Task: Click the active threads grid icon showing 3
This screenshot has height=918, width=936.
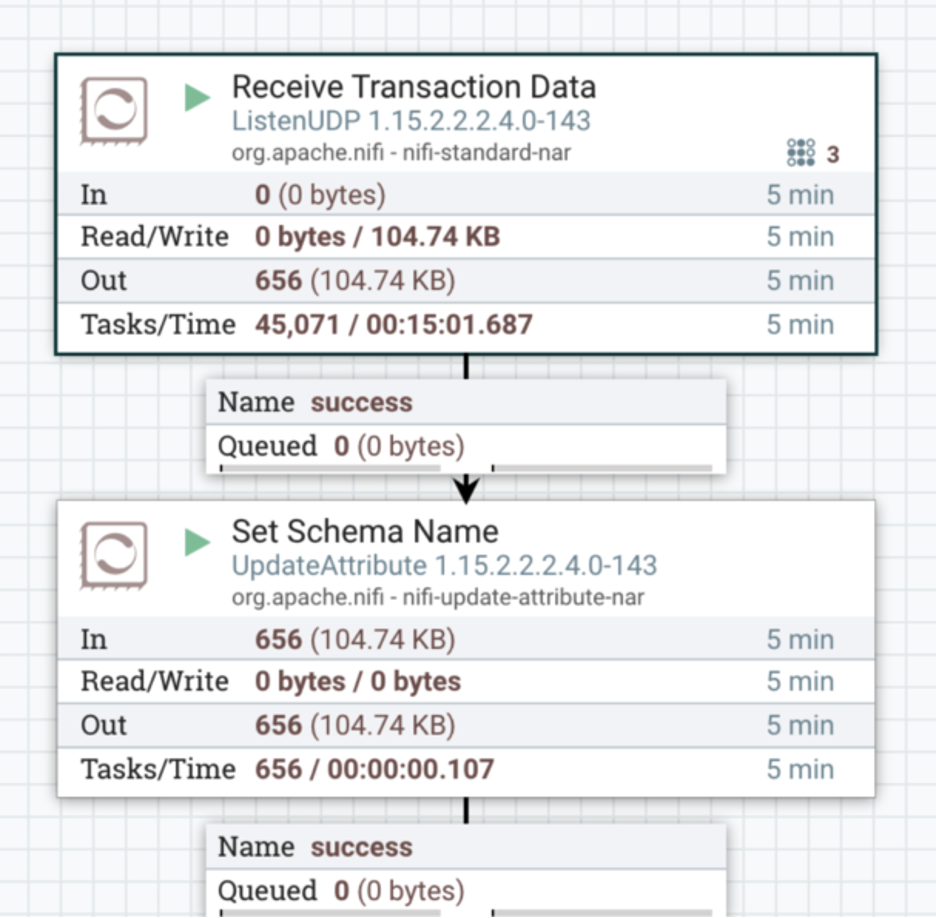Action: [800, 153]
